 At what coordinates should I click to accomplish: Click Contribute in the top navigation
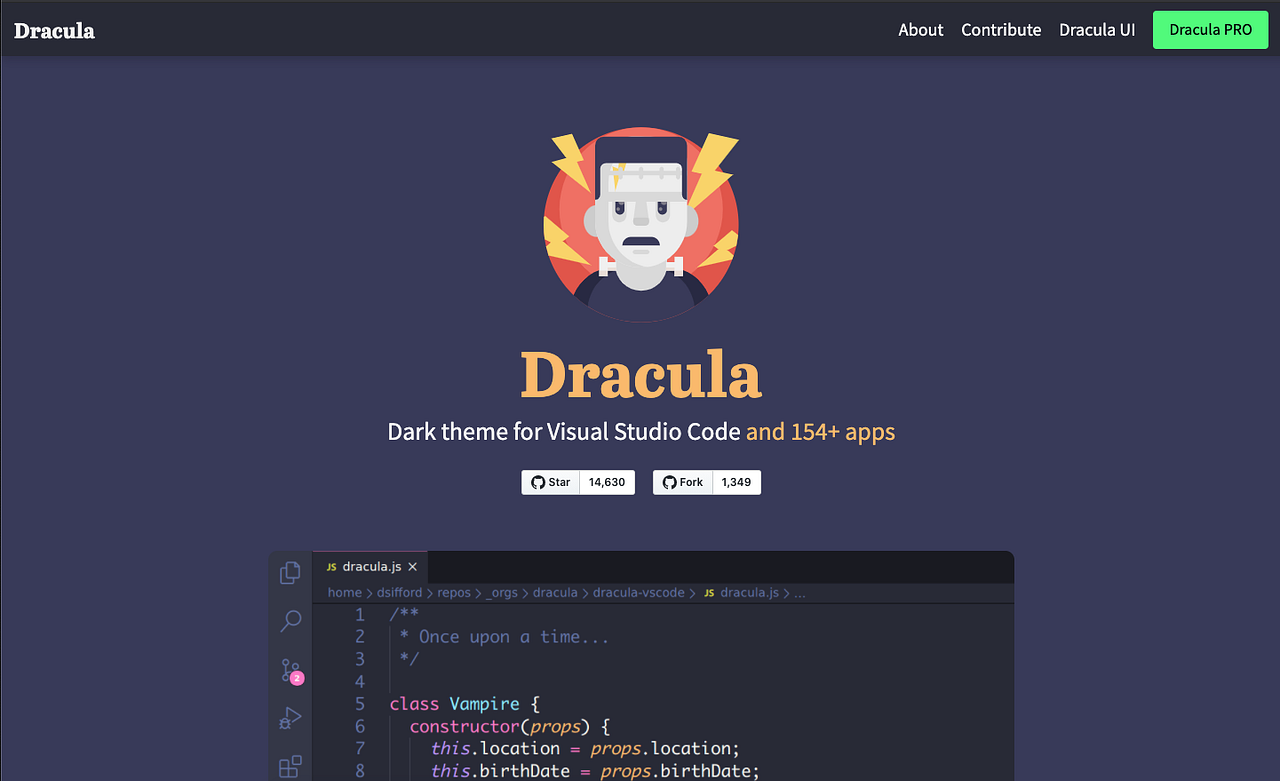tap(1001, 30)
